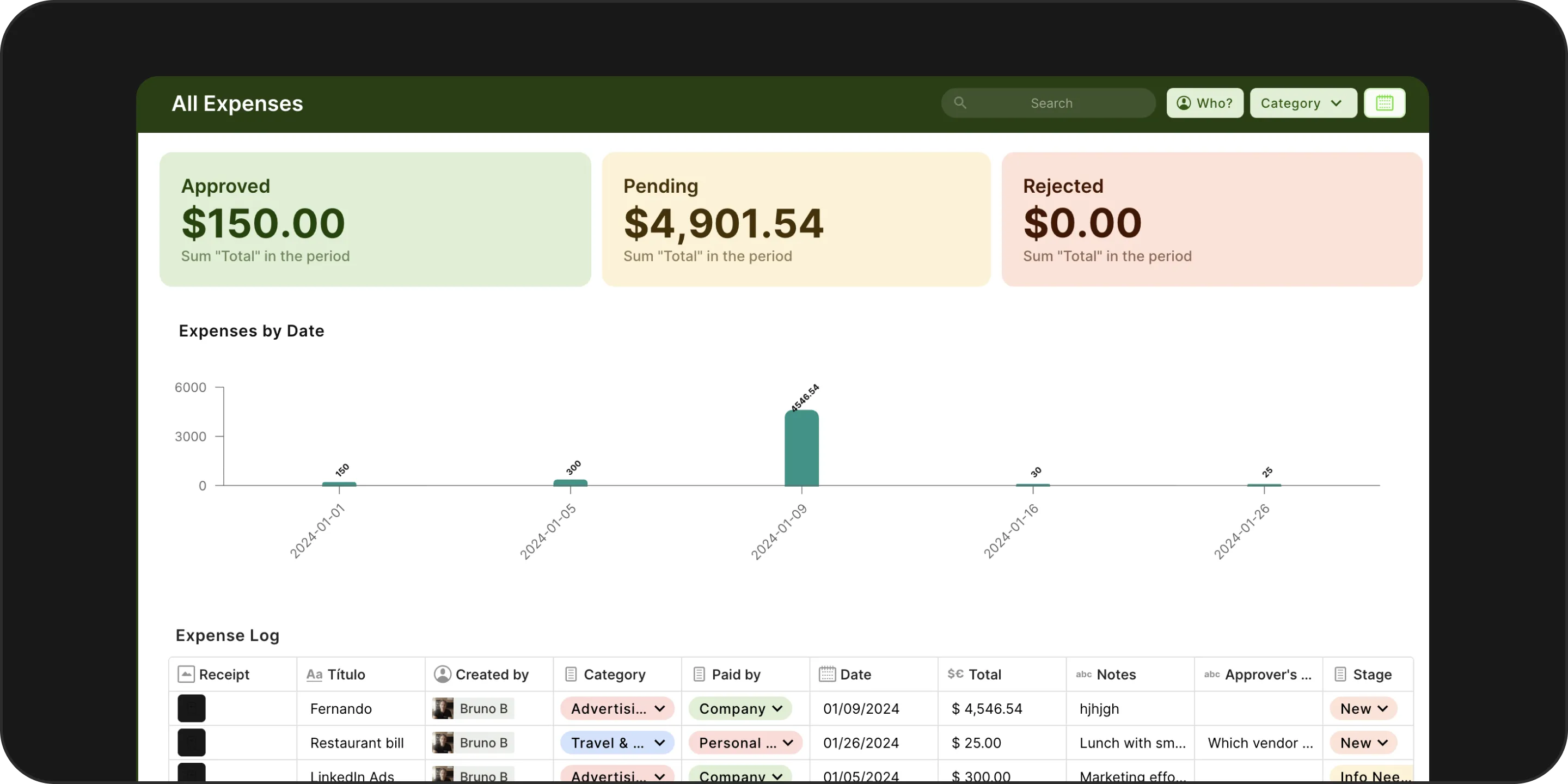Image resolution: width=1568 pixels, height=784 pixels.
Task: Click the abc icon on the Approver's column header
Action: tap(1211, 675)
